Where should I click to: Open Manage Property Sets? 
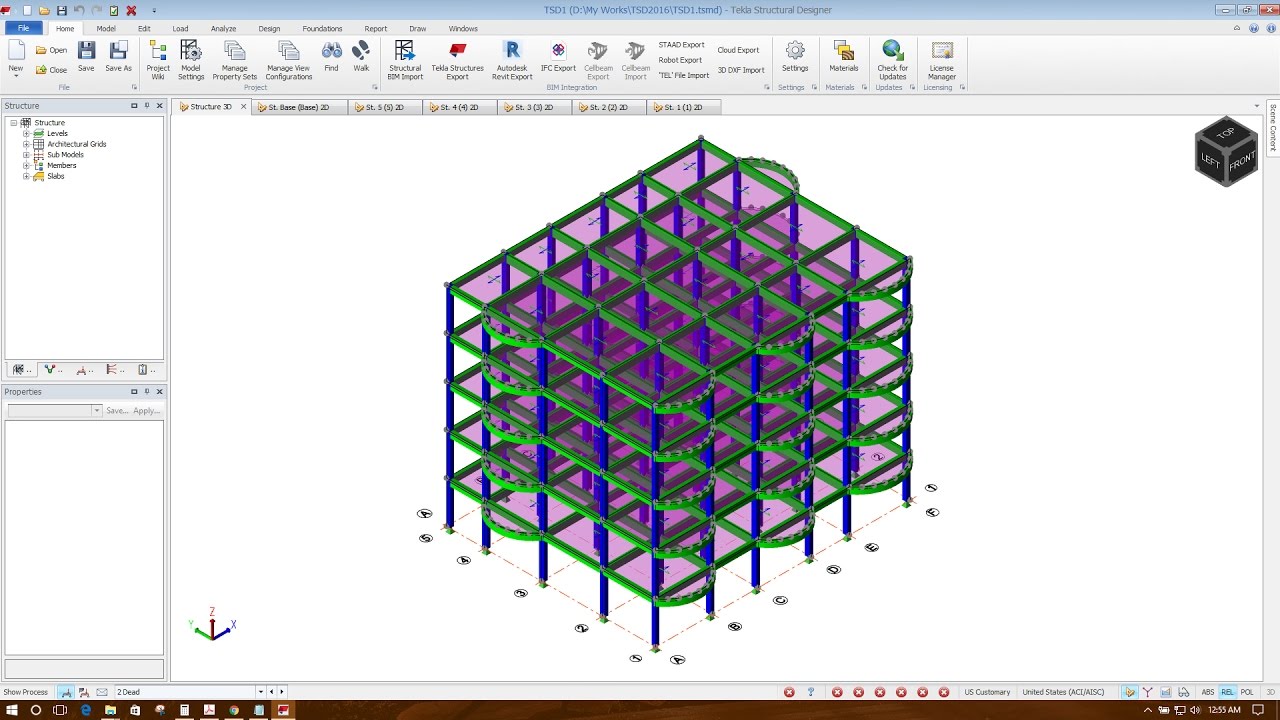coord(234,58)
